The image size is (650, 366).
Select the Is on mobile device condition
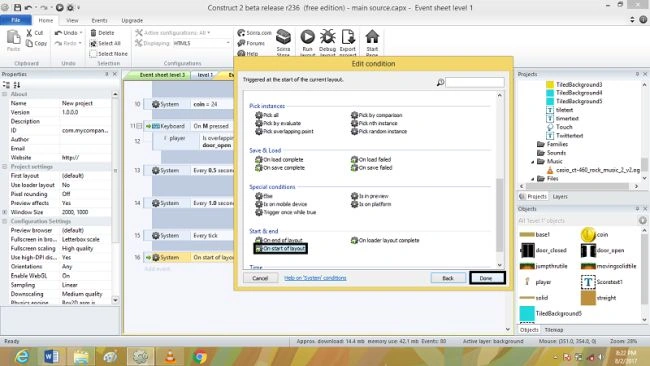pyautogui.click(x=281, y=204)
